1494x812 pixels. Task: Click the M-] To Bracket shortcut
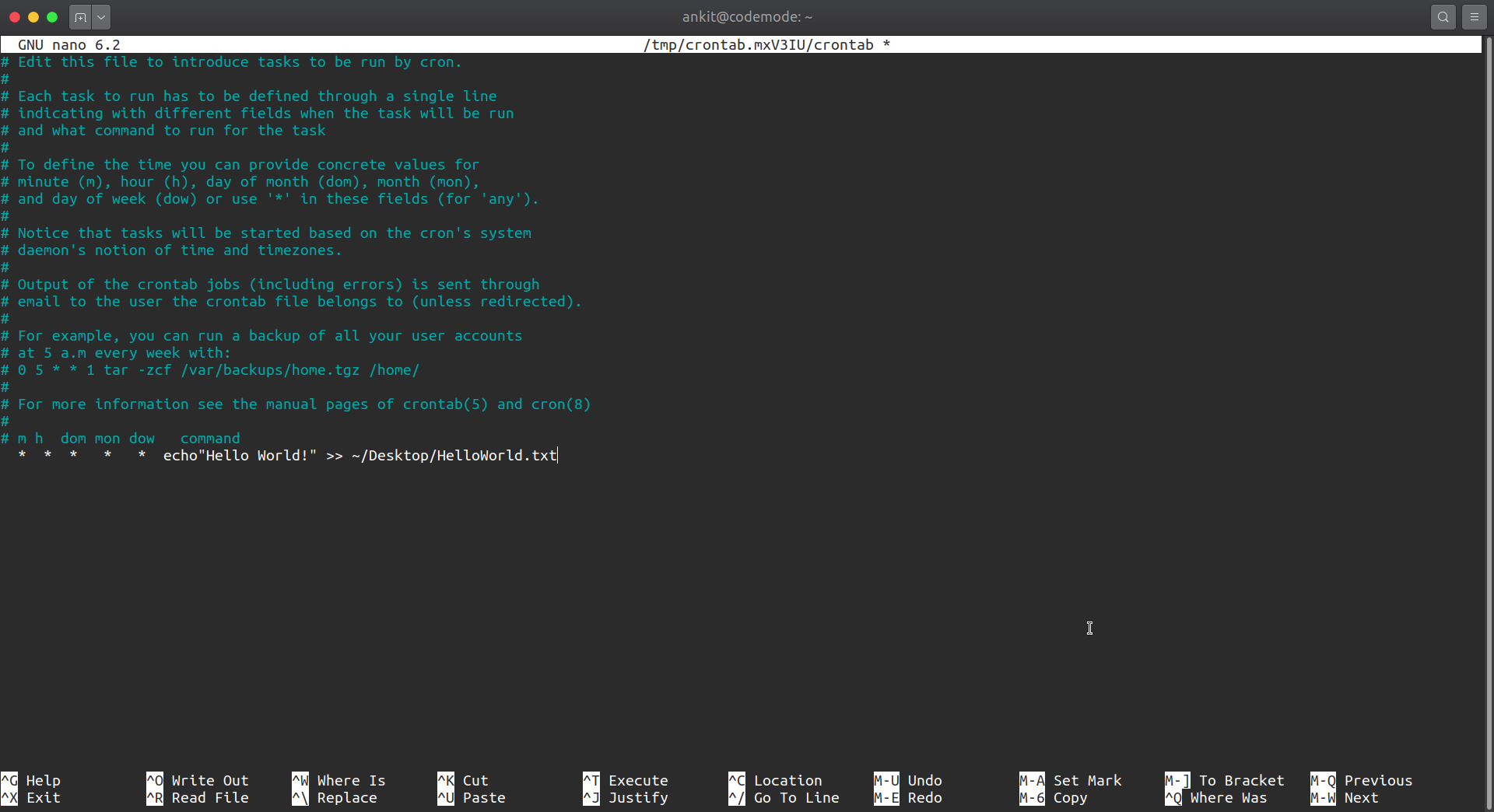[x=1225, y=780]
